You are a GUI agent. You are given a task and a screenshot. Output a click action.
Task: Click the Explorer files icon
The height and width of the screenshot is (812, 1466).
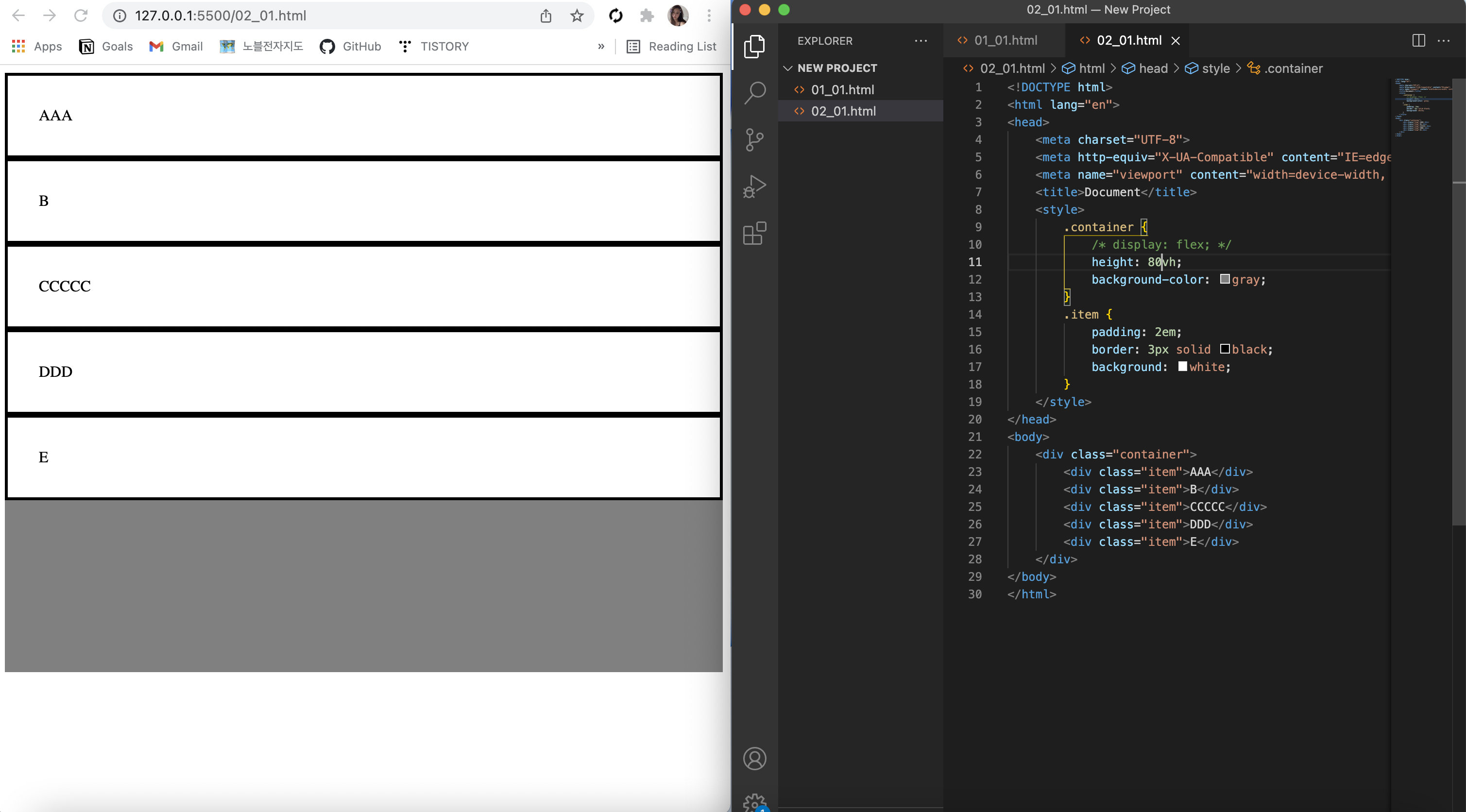pos(755,46)
